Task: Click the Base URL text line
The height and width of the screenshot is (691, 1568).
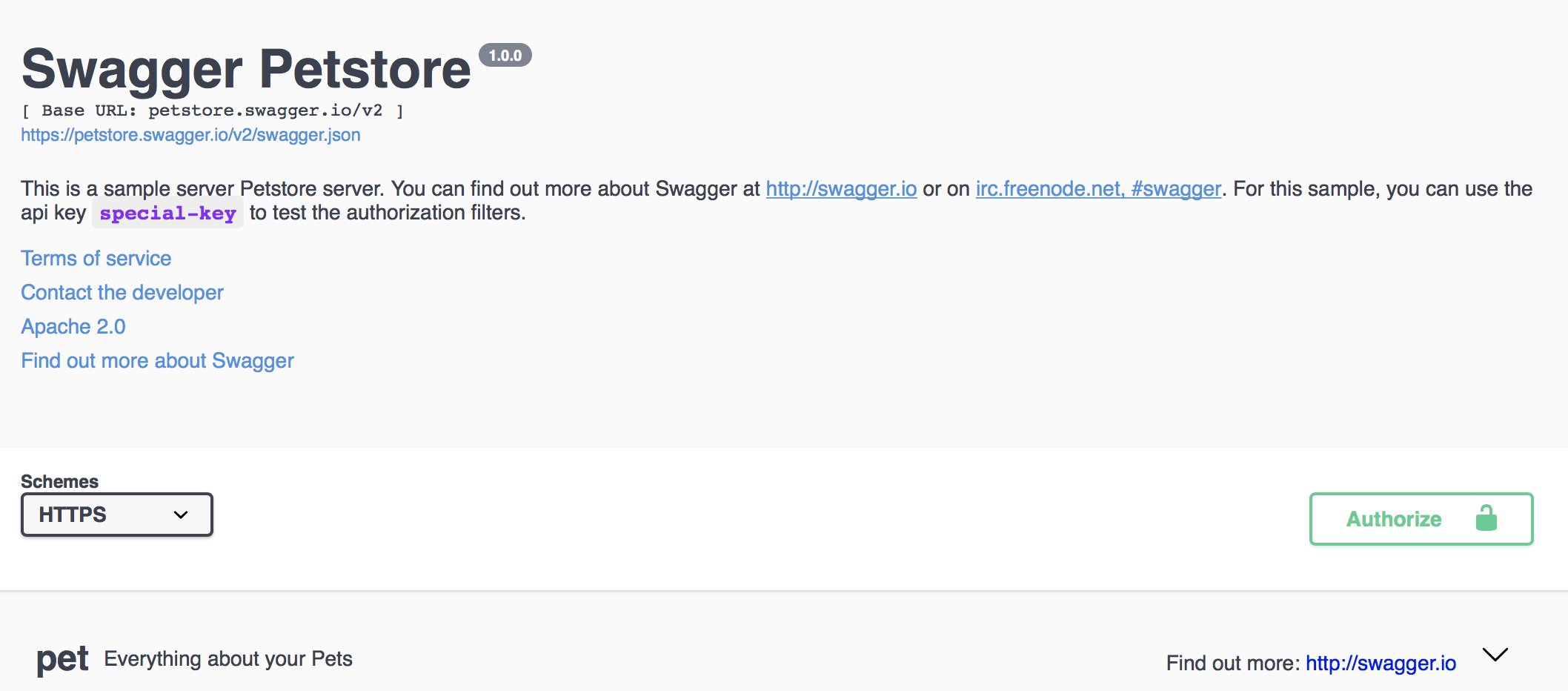Action: point(212,110)
